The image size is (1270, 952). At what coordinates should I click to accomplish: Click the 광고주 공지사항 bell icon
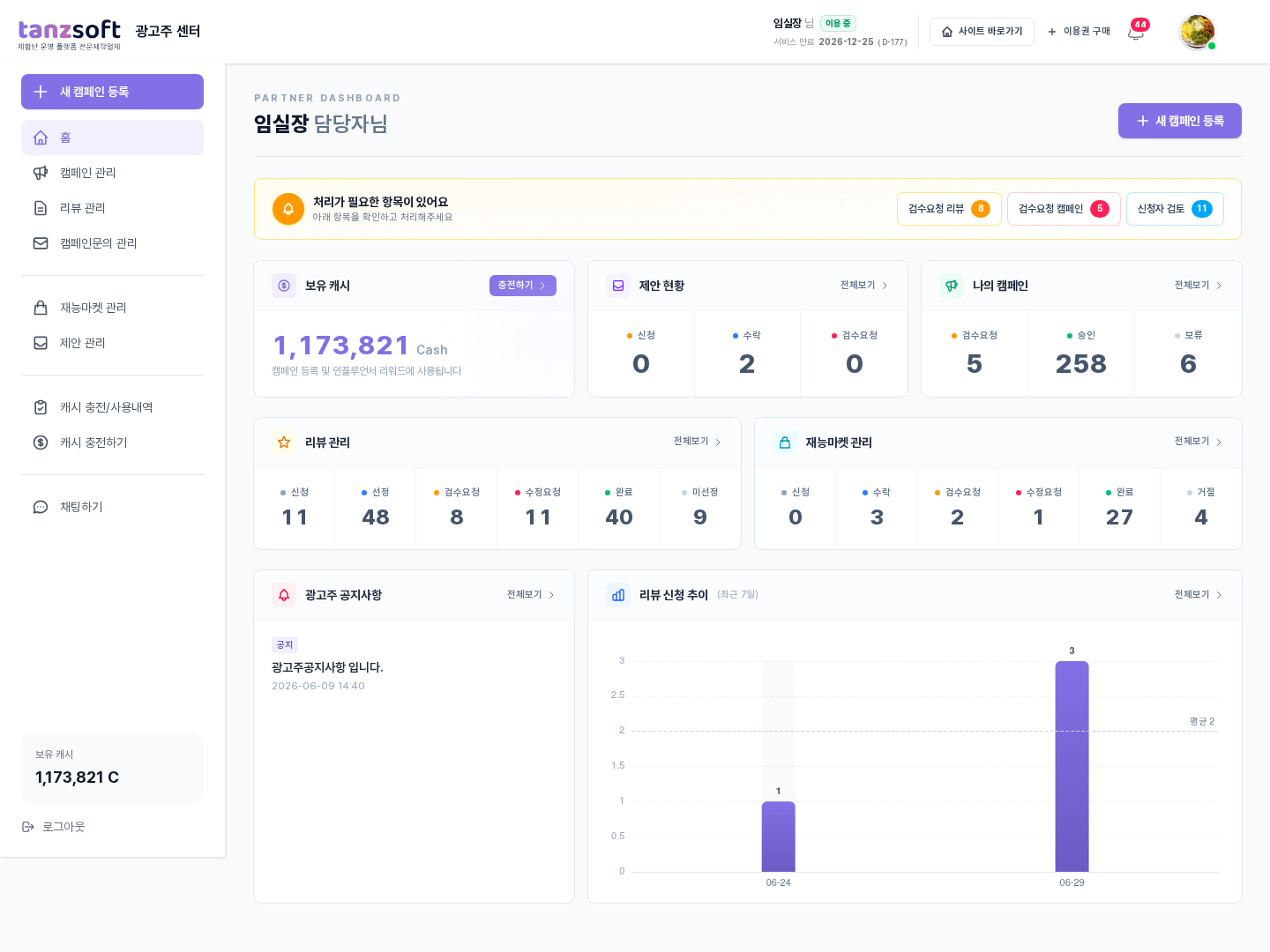click(x=284, y=595)
